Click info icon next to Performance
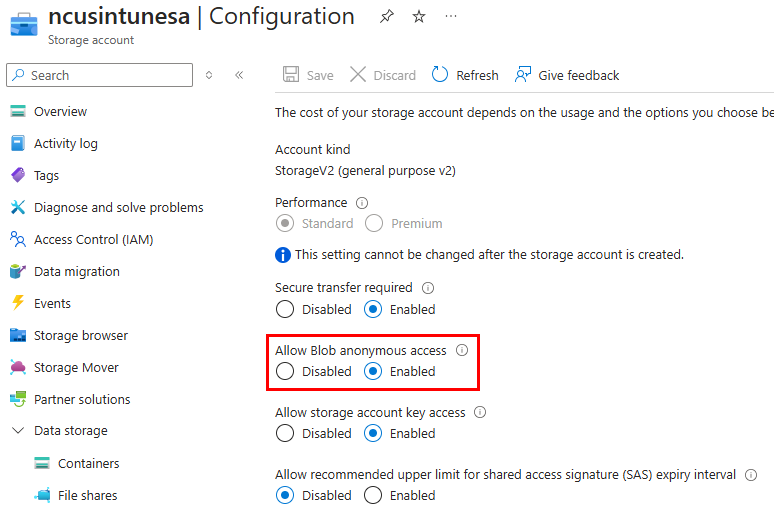 pyautogui.click(x=362, y=202)
